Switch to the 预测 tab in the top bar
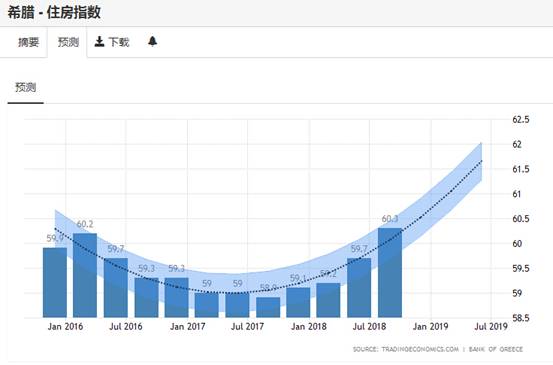 click(x=68, y=42)
